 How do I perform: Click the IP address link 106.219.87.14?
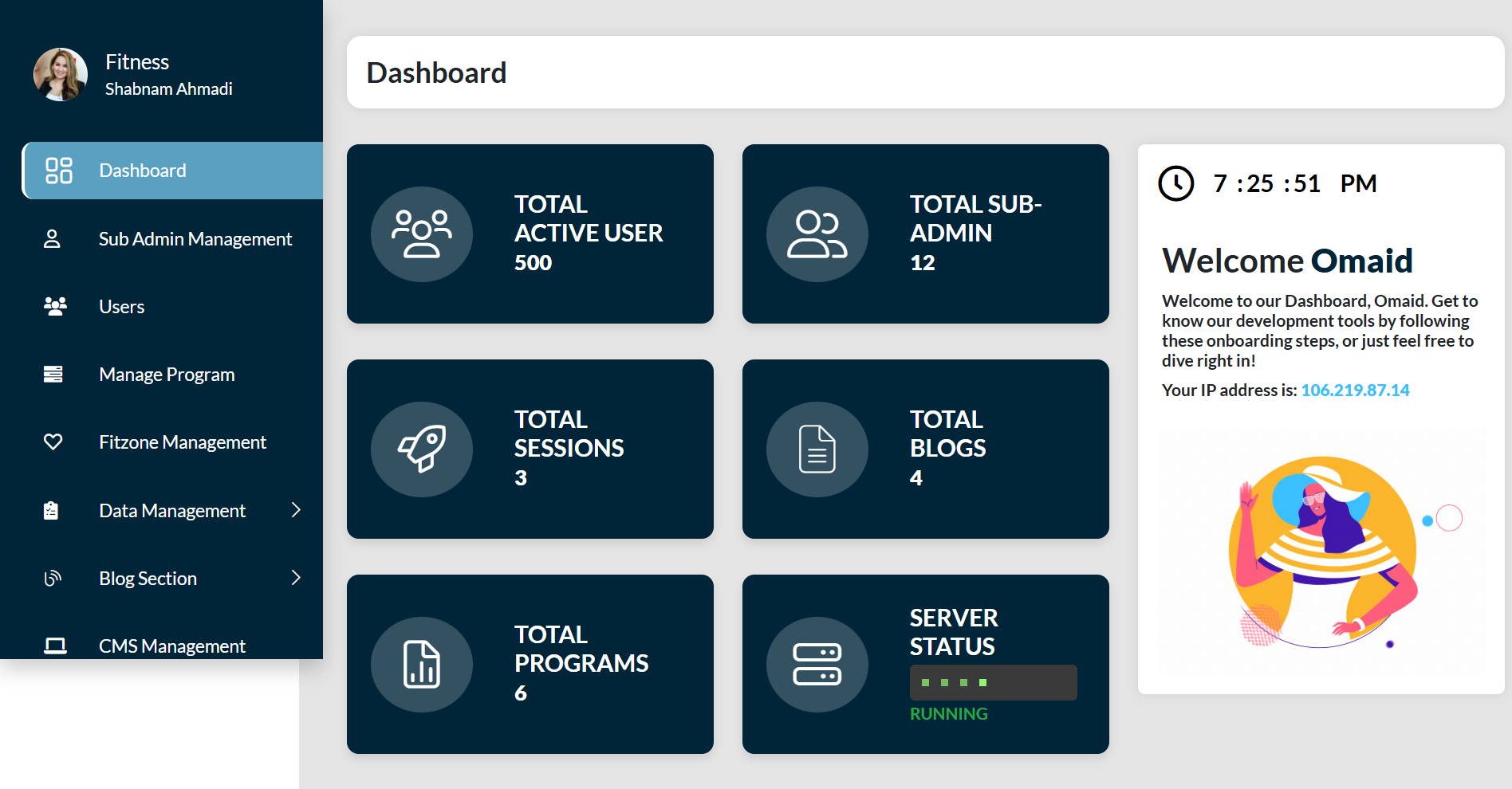pos(1355,391)
